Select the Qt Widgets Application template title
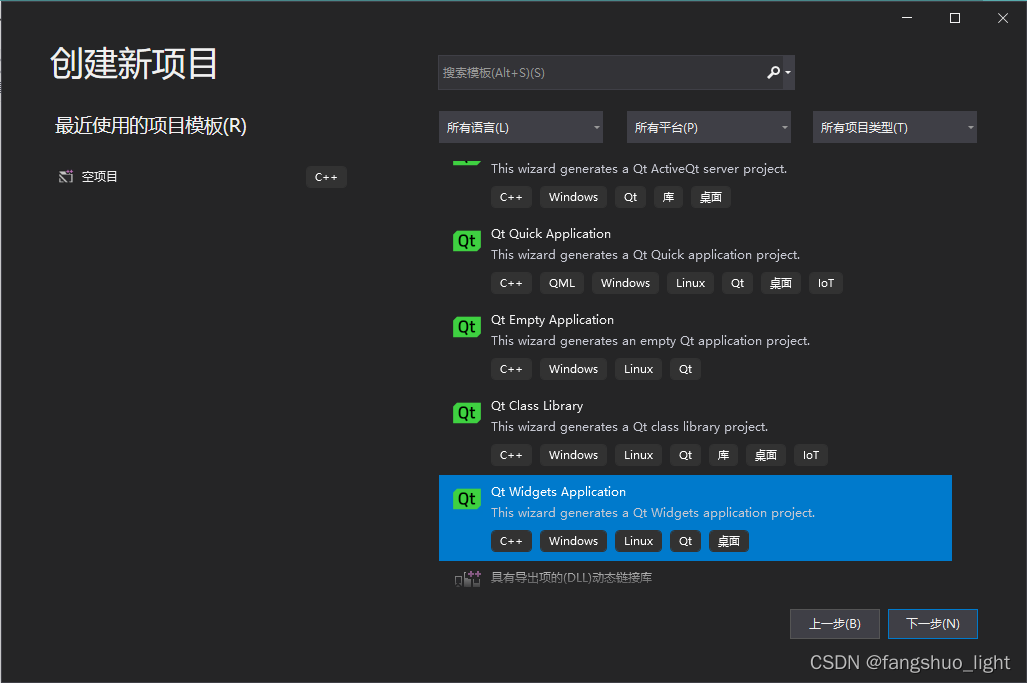Screen dimensions: 1027x683 tap(558, 492)
